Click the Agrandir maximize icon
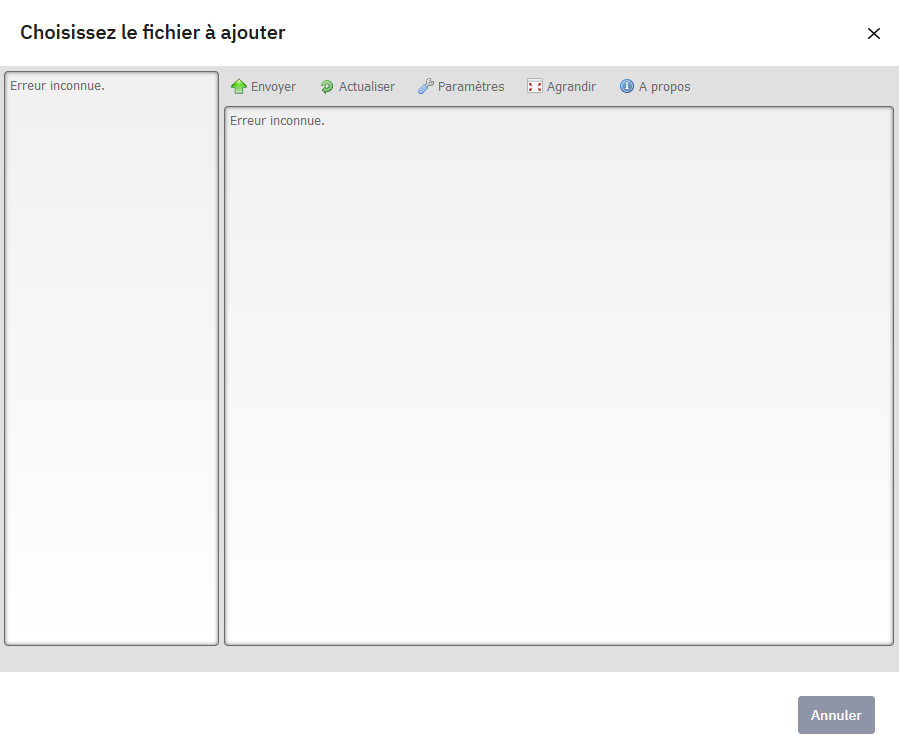 tap(534, 87)
